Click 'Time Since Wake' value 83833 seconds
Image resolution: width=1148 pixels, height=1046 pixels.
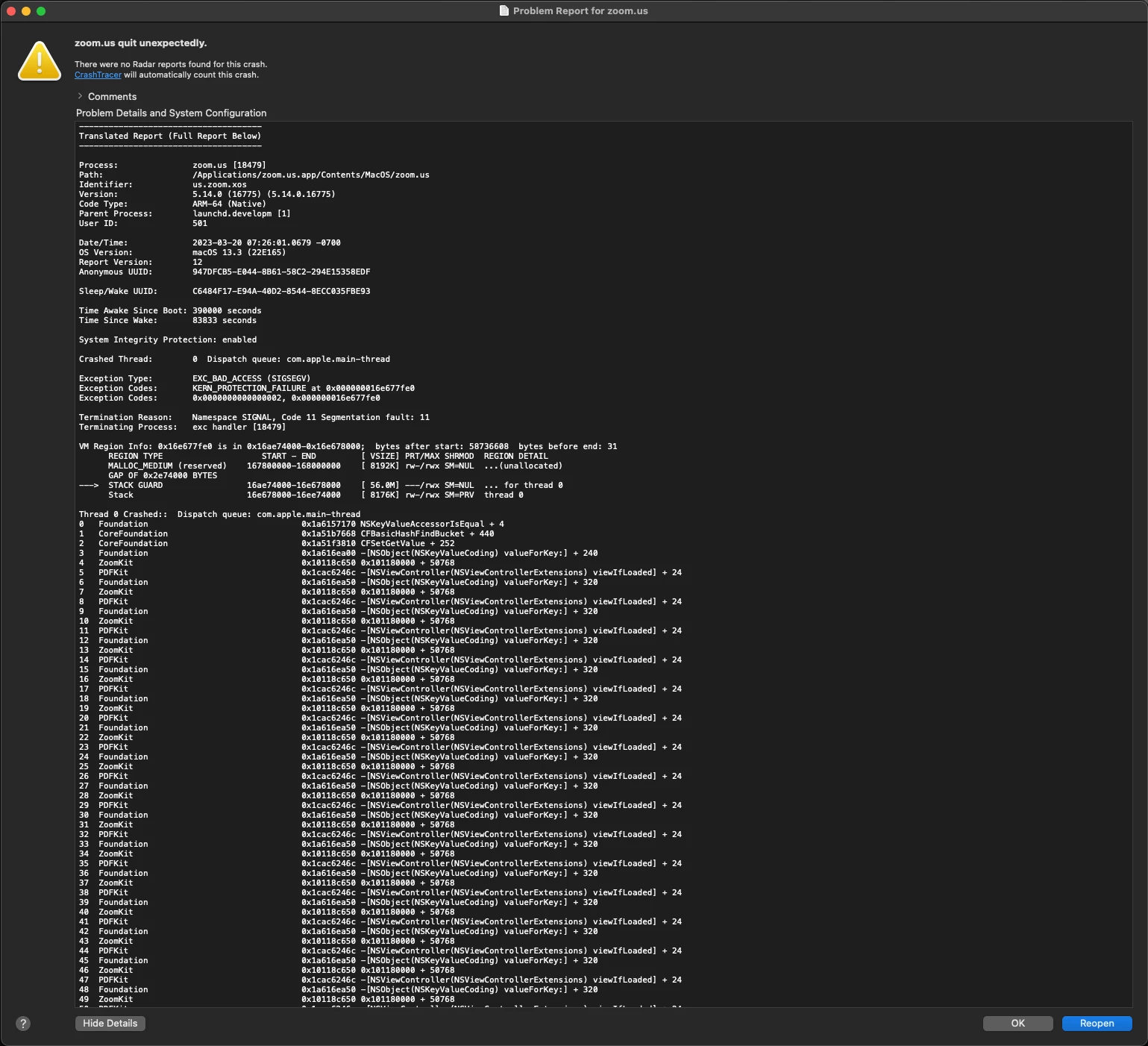225,320
